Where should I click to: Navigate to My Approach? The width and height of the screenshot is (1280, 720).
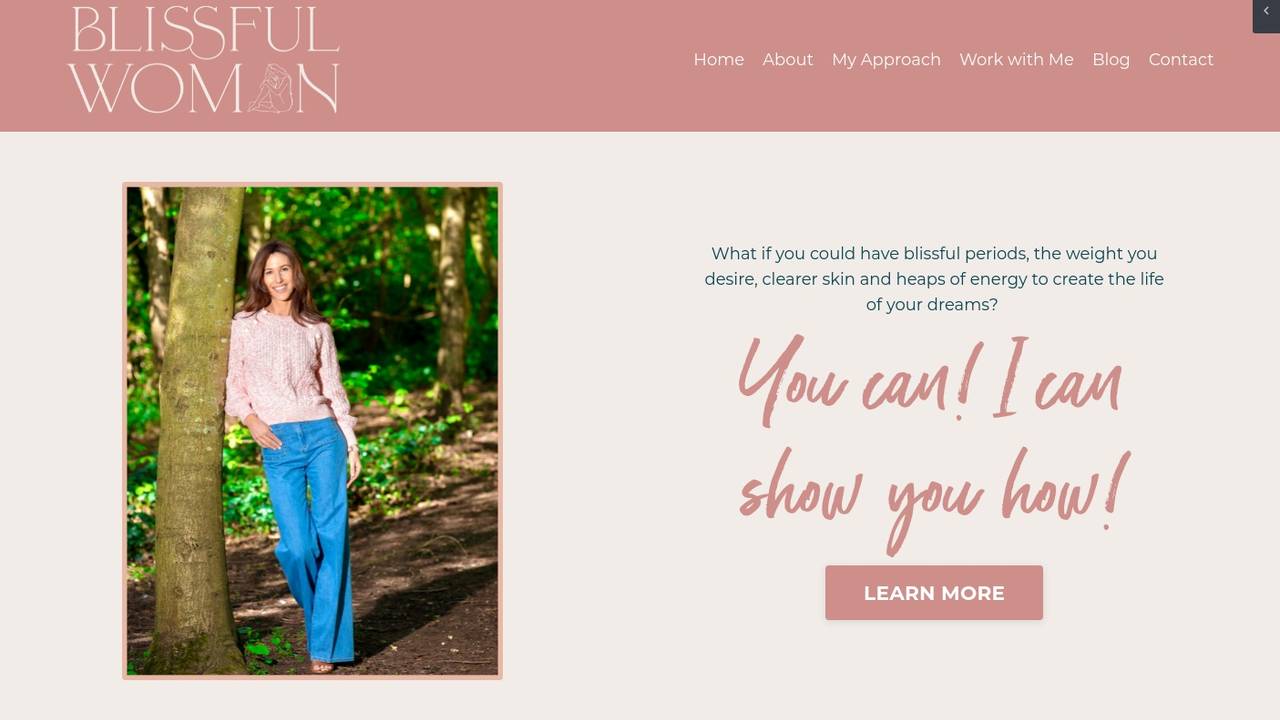(x=886, y=60)
